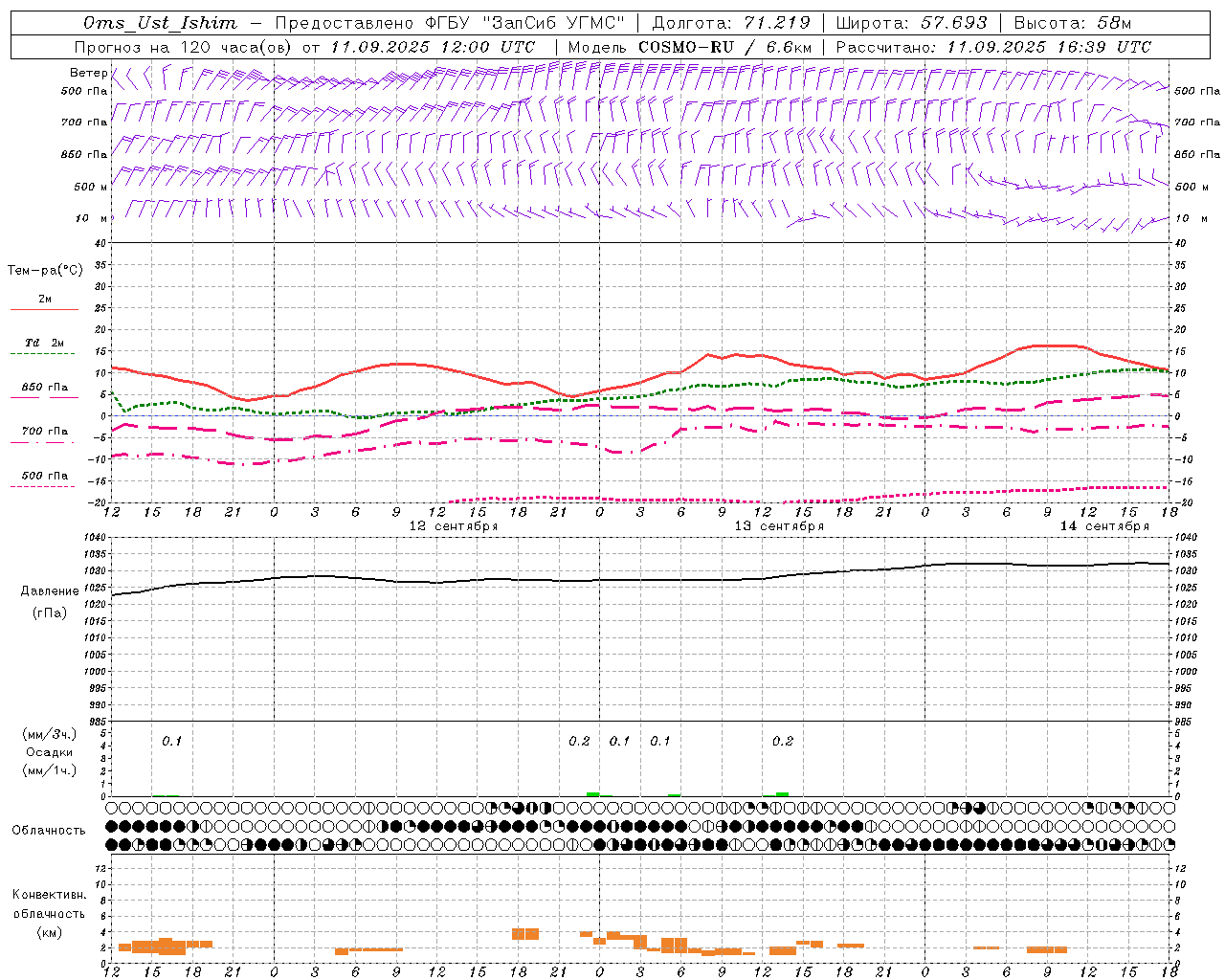The width and height of the screenshot is (1225, 980).
Task: Click the 12 сентября date label
Action: (454, 526)
